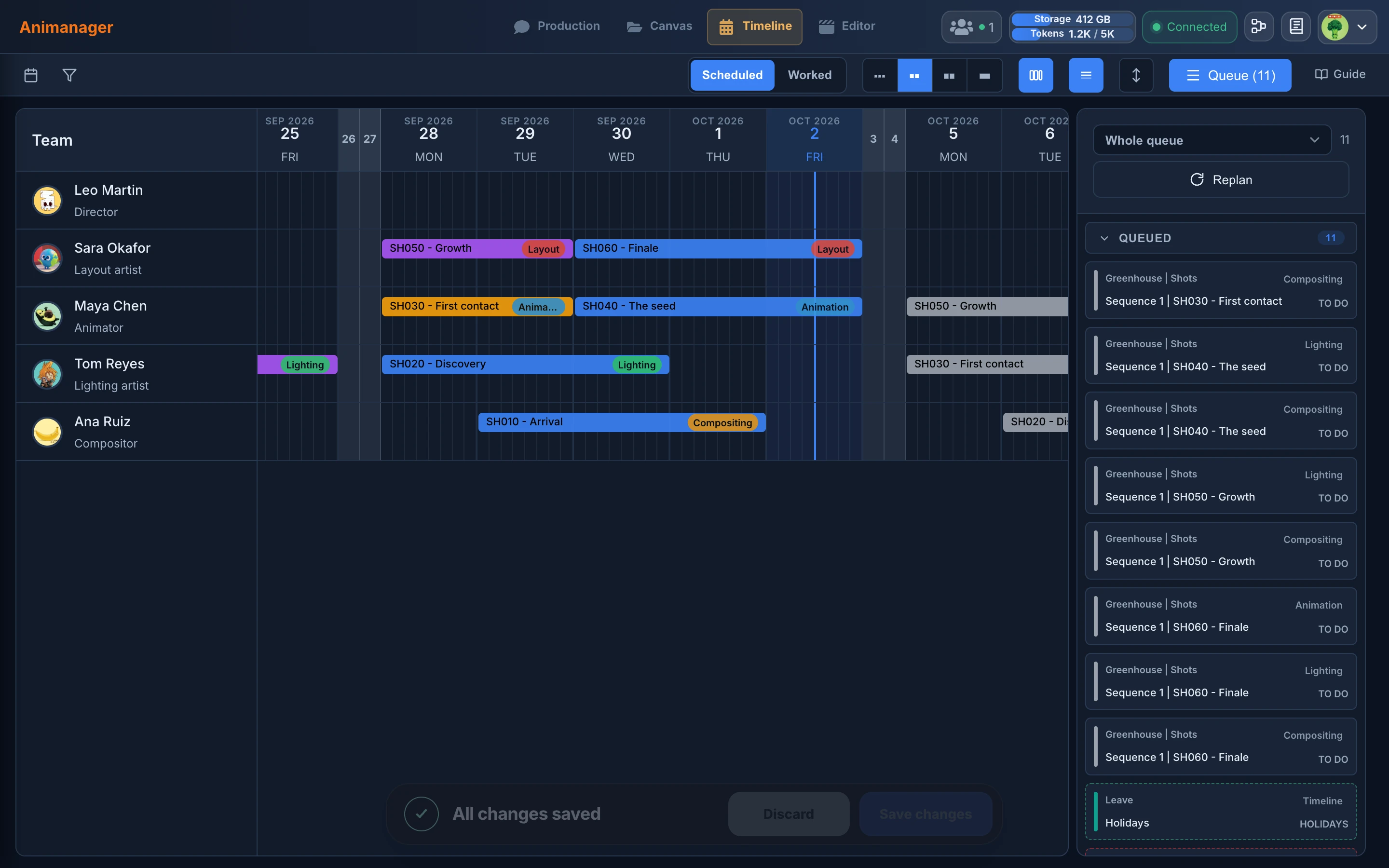Switch to the Canvas tab
This screenshot has width=1389, height=868.
(x=659, y=27)
